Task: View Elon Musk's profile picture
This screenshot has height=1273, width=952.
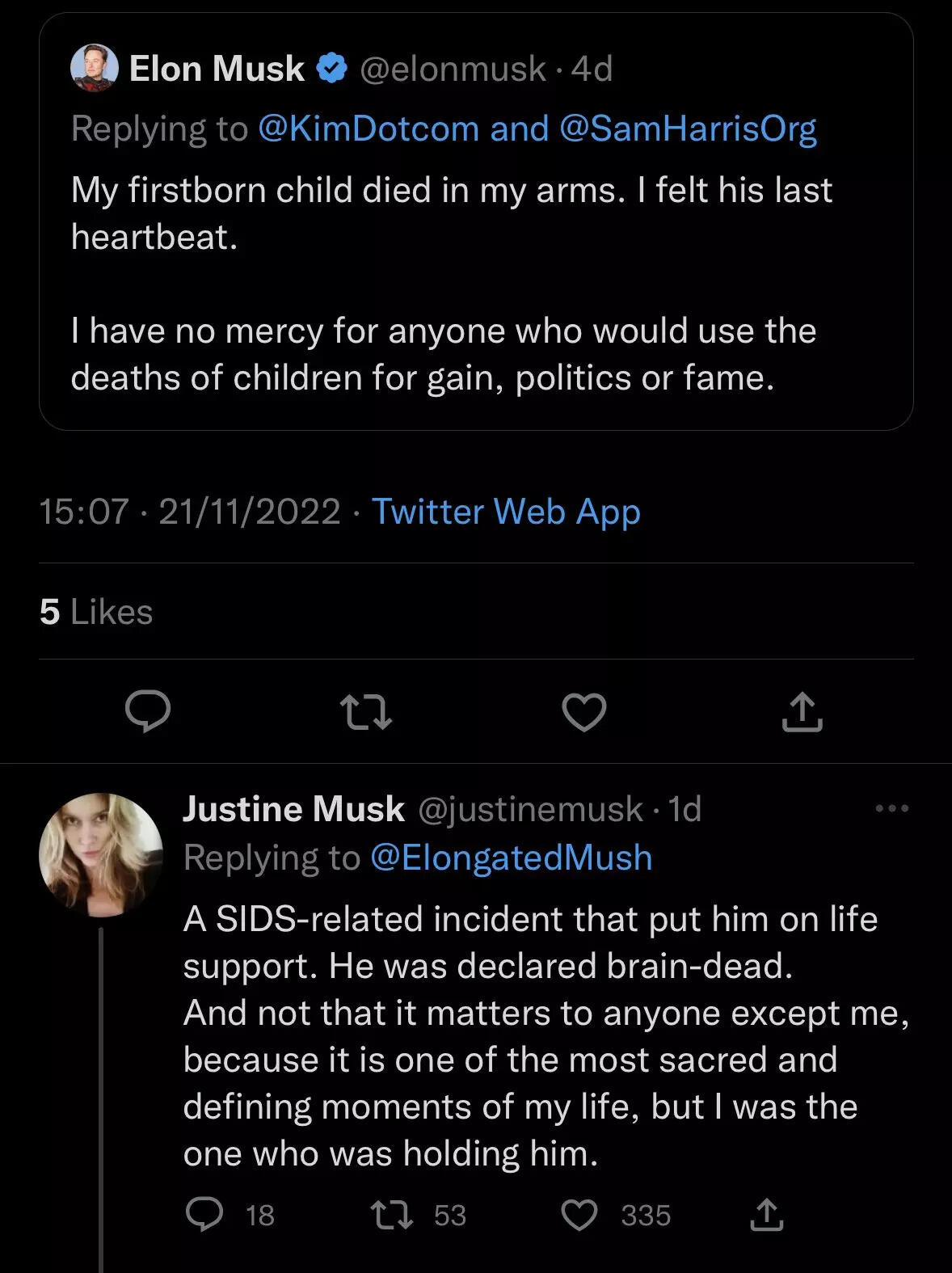Action: pyautogui.click(x=95, y=68)
